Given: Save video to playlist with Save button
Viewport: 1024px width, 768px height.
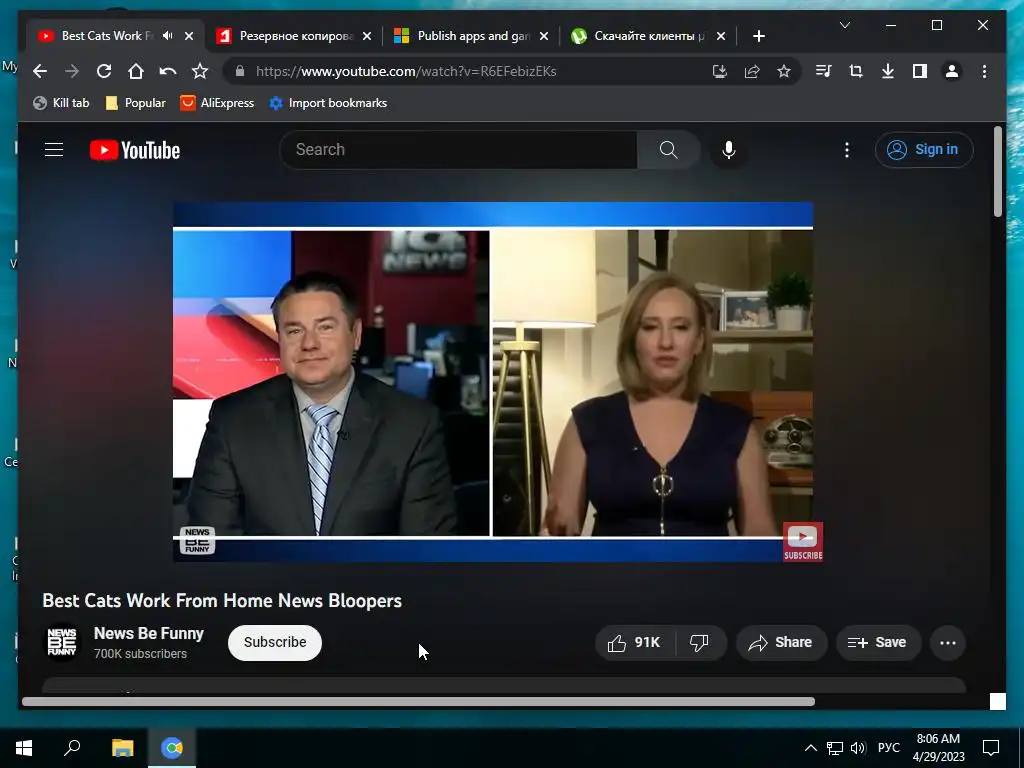Looking at the screenshot, I should pyautogui.click(x=878, y=643).
